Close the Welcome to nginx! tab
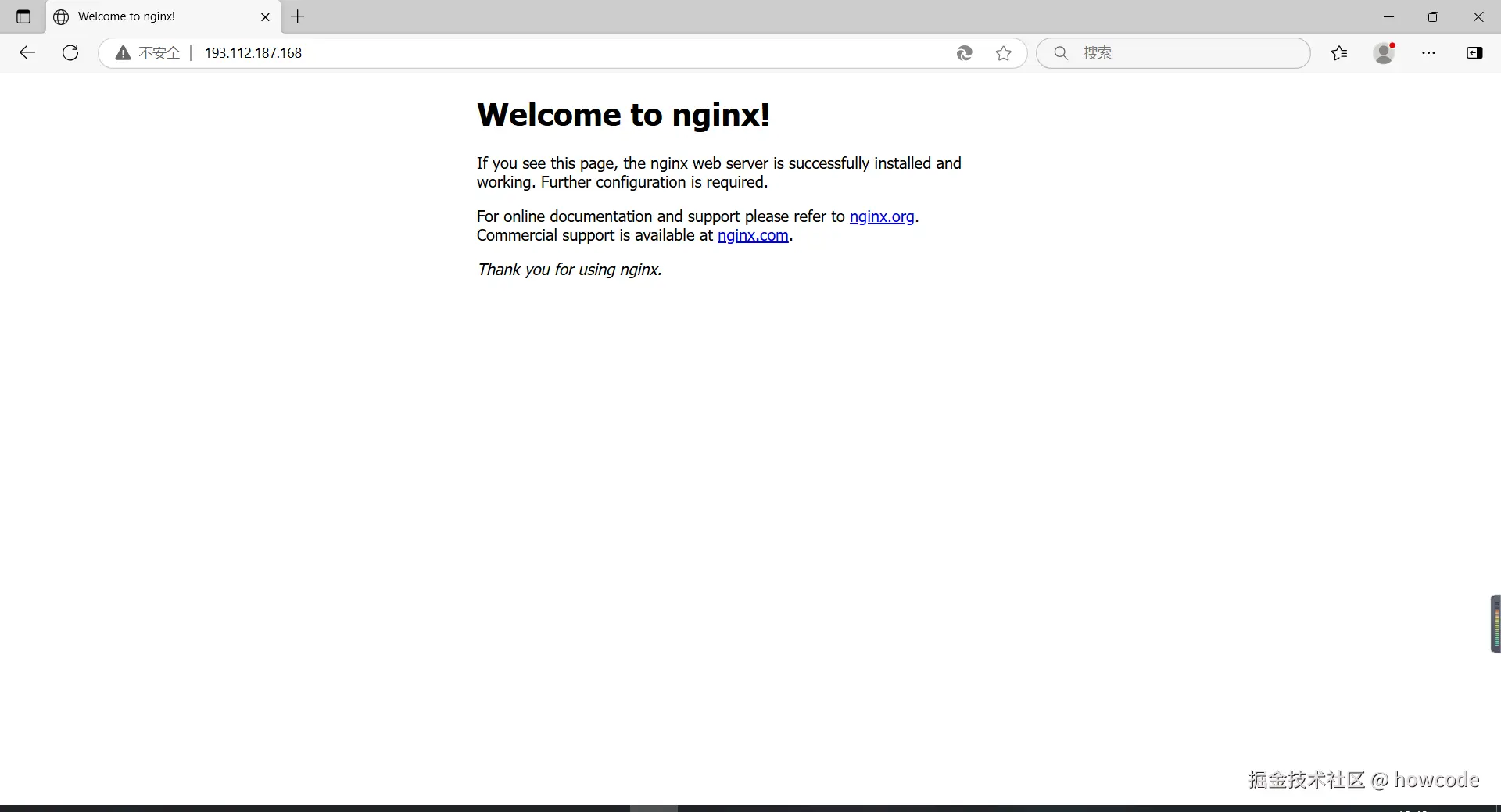This screenshot has height=812, width=1501. 265,16
